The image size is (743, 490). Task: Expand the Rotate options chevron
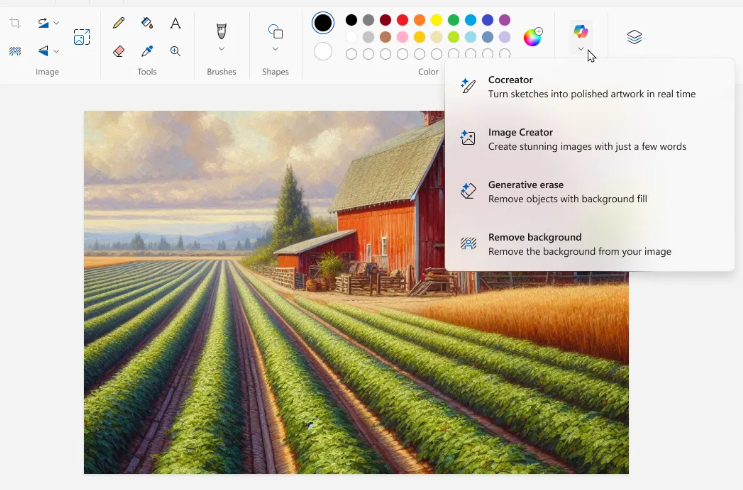click(x=56, y=23)
